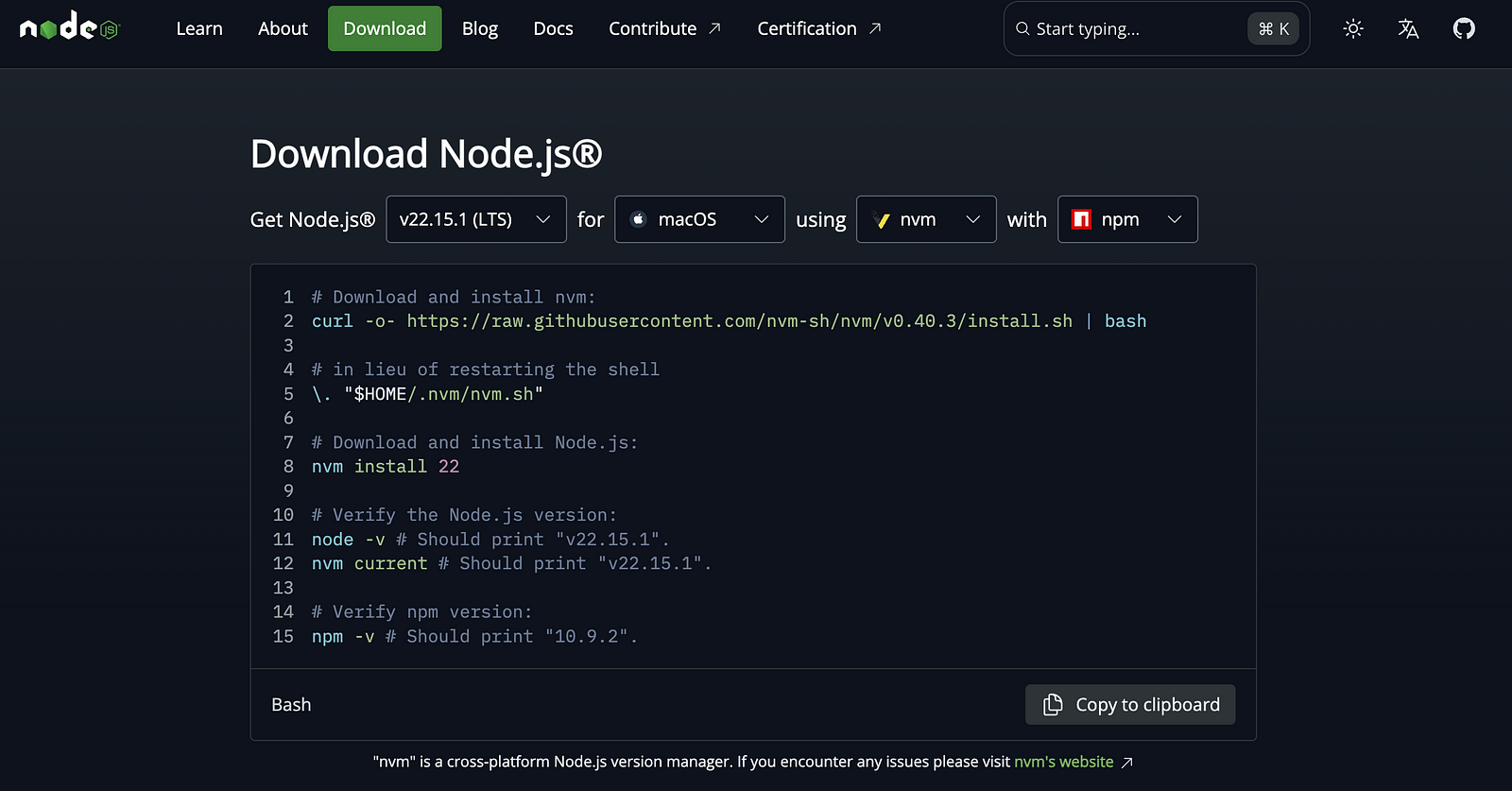The width and height of the screenshot is (1512, 791).
Task: Click comment '# Download and install Node.js:'
Action: (x=475, y=442)
